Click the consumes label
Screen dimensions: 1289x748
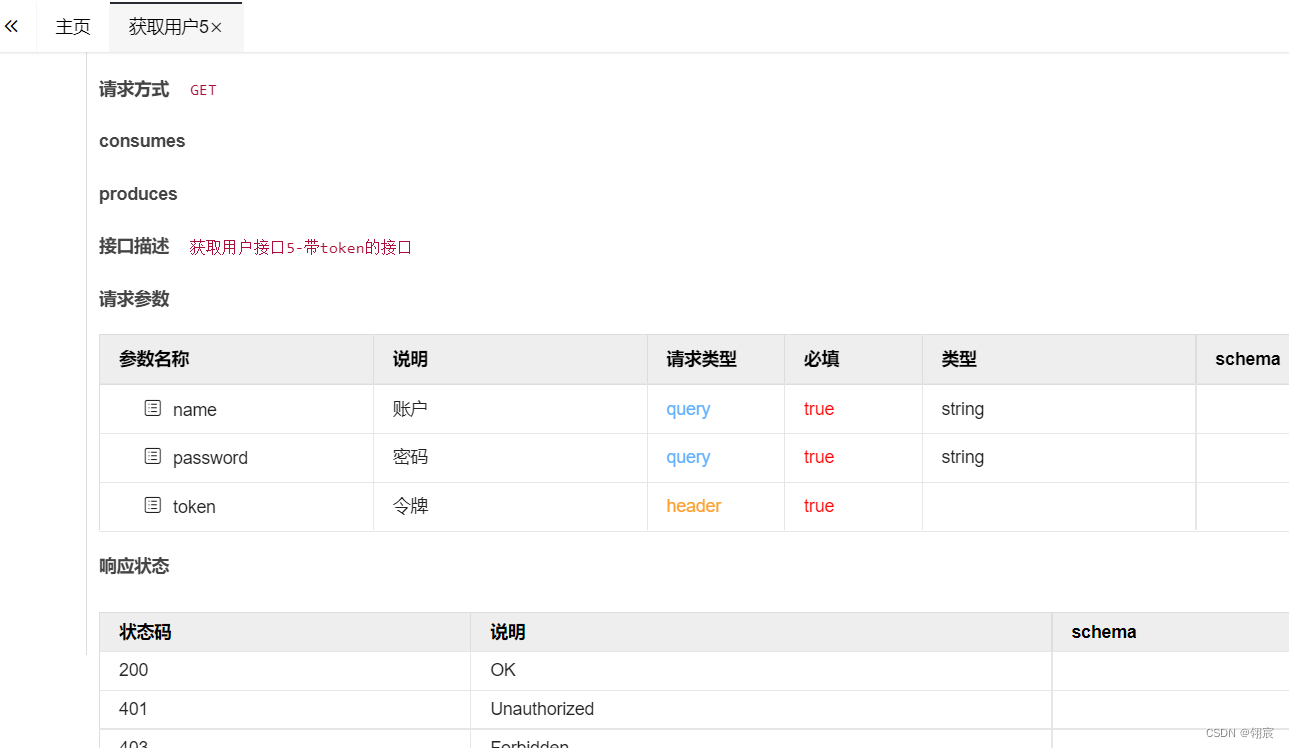[142, 141]
